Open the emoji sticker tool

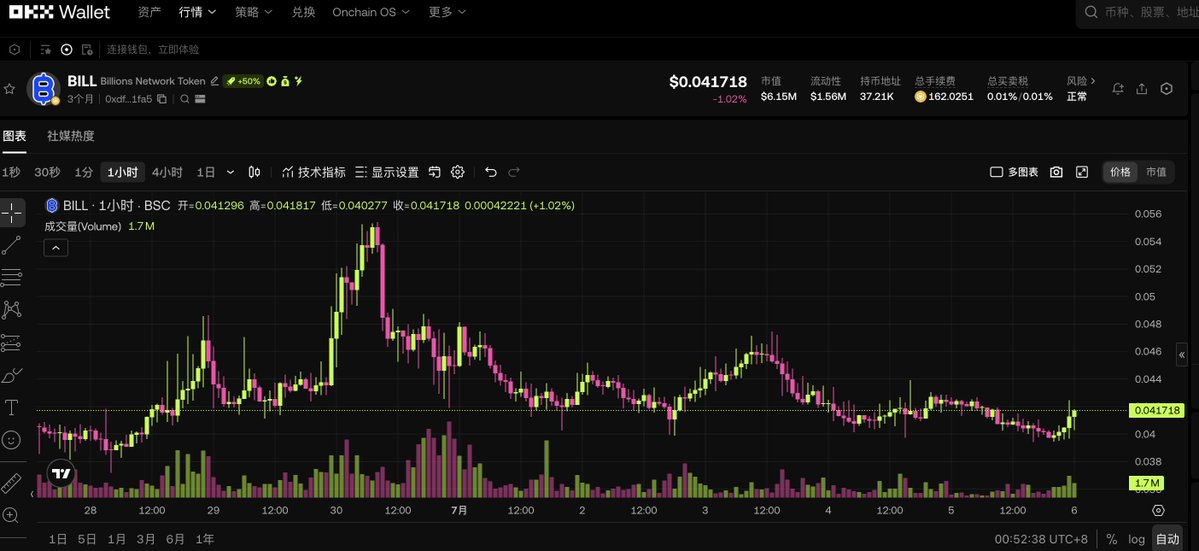pos(11,439)
